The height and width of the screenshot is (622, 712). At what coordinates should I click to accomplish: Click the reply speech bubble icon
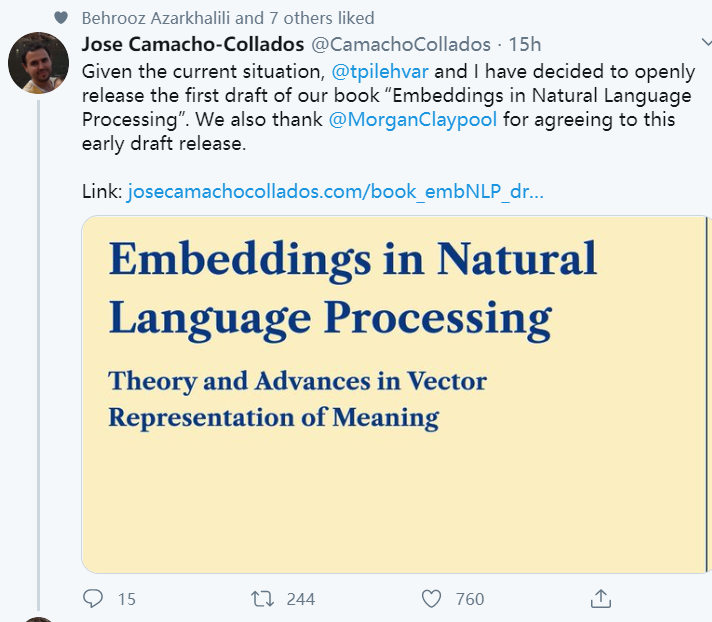94,598
